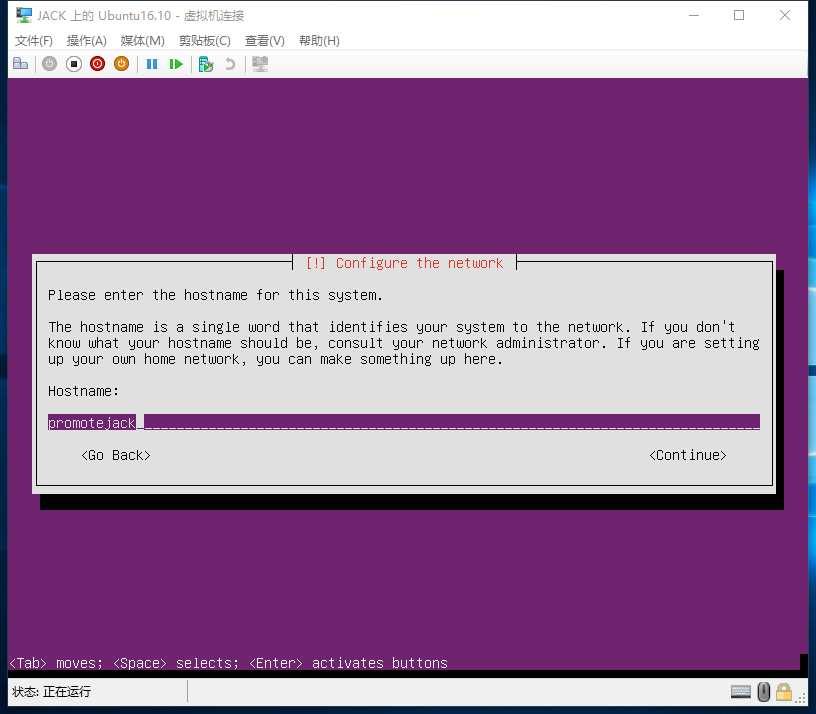Open the 操作(A) menu

coord(86,41)
